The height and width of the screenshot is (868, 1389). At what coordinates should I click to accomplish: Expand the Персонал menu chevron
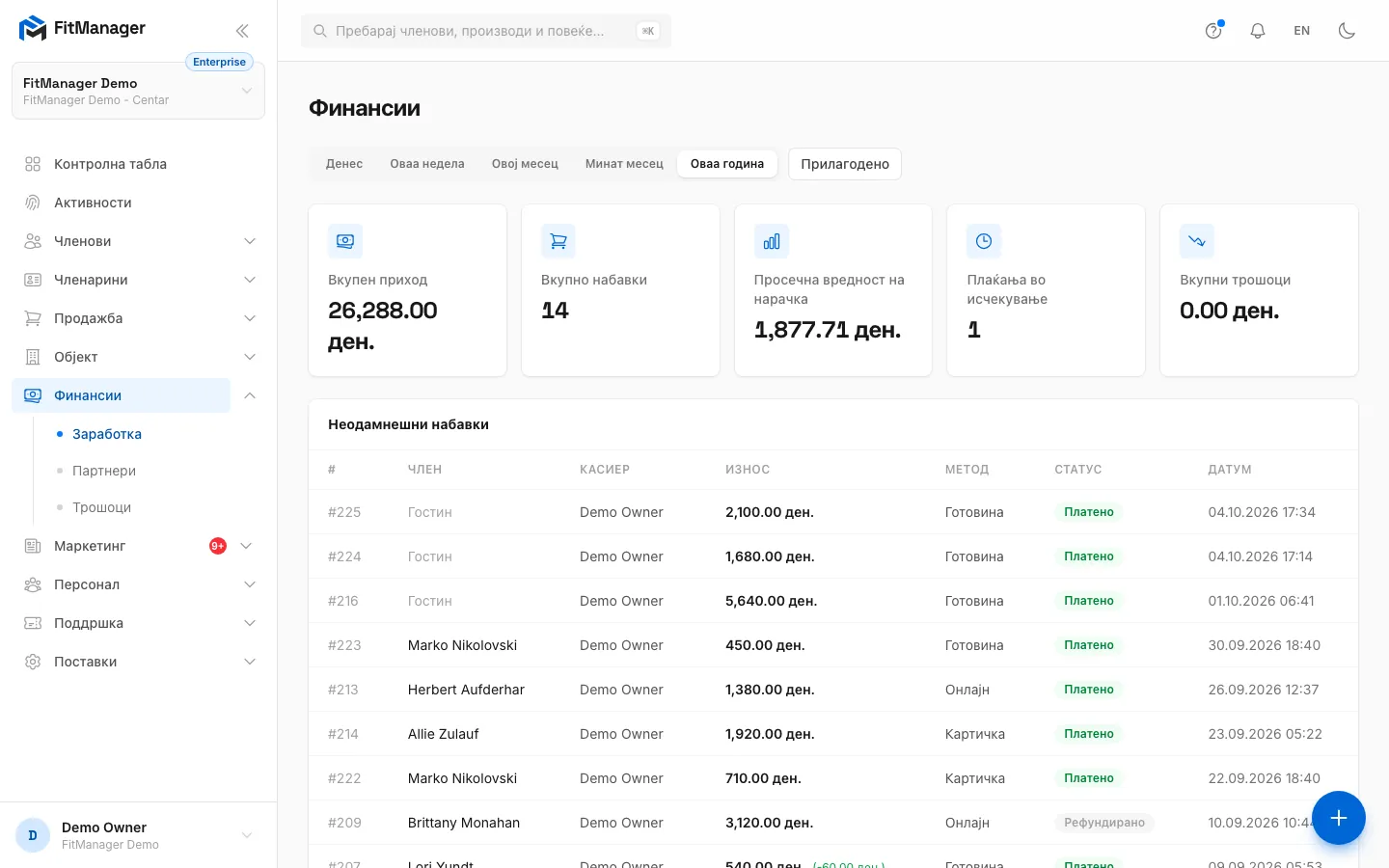[x=250, y=584]
